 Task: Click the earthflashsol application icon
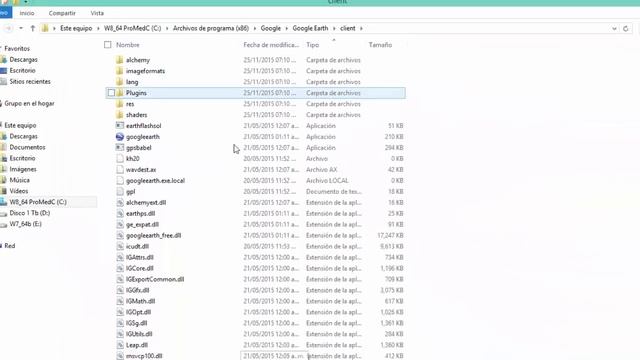coord(120,126)
